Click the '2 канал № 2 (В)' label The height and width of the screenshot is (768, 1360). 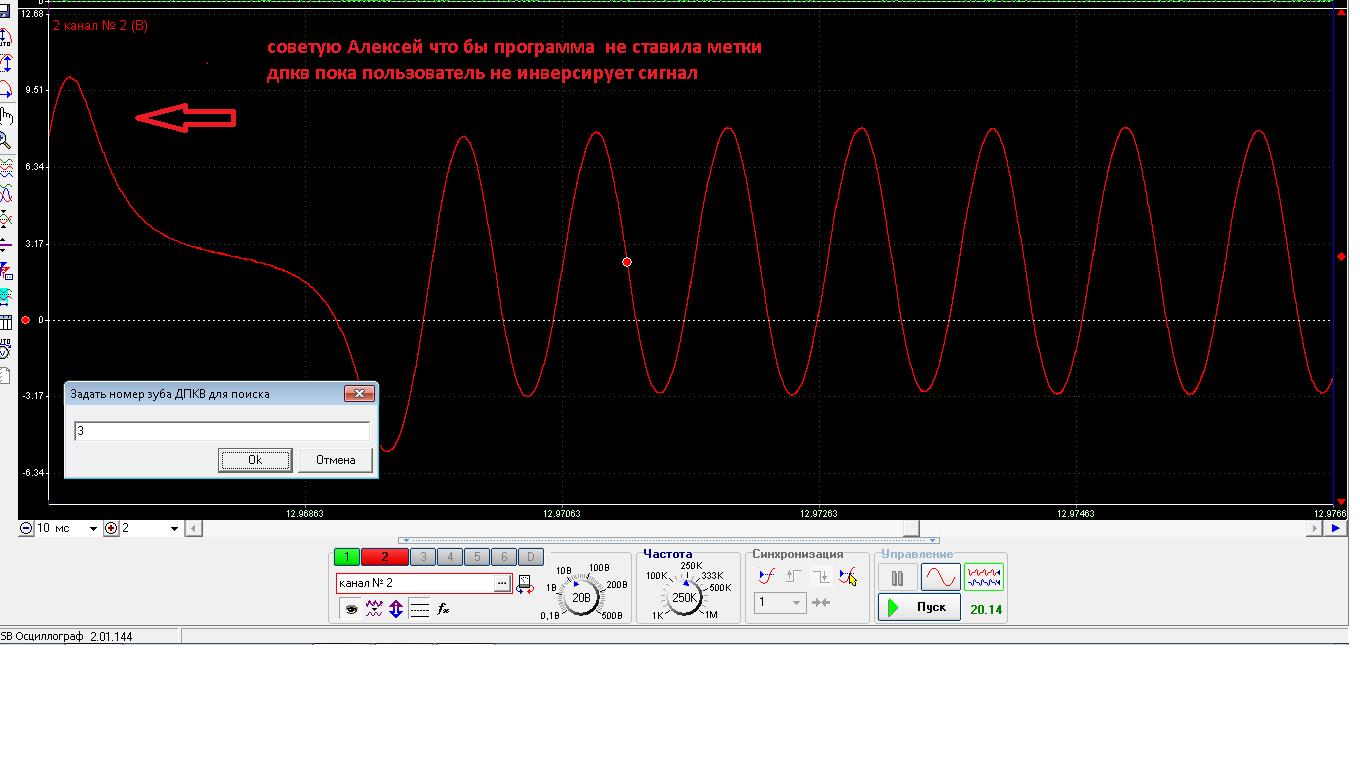click(x=100, y=25)
